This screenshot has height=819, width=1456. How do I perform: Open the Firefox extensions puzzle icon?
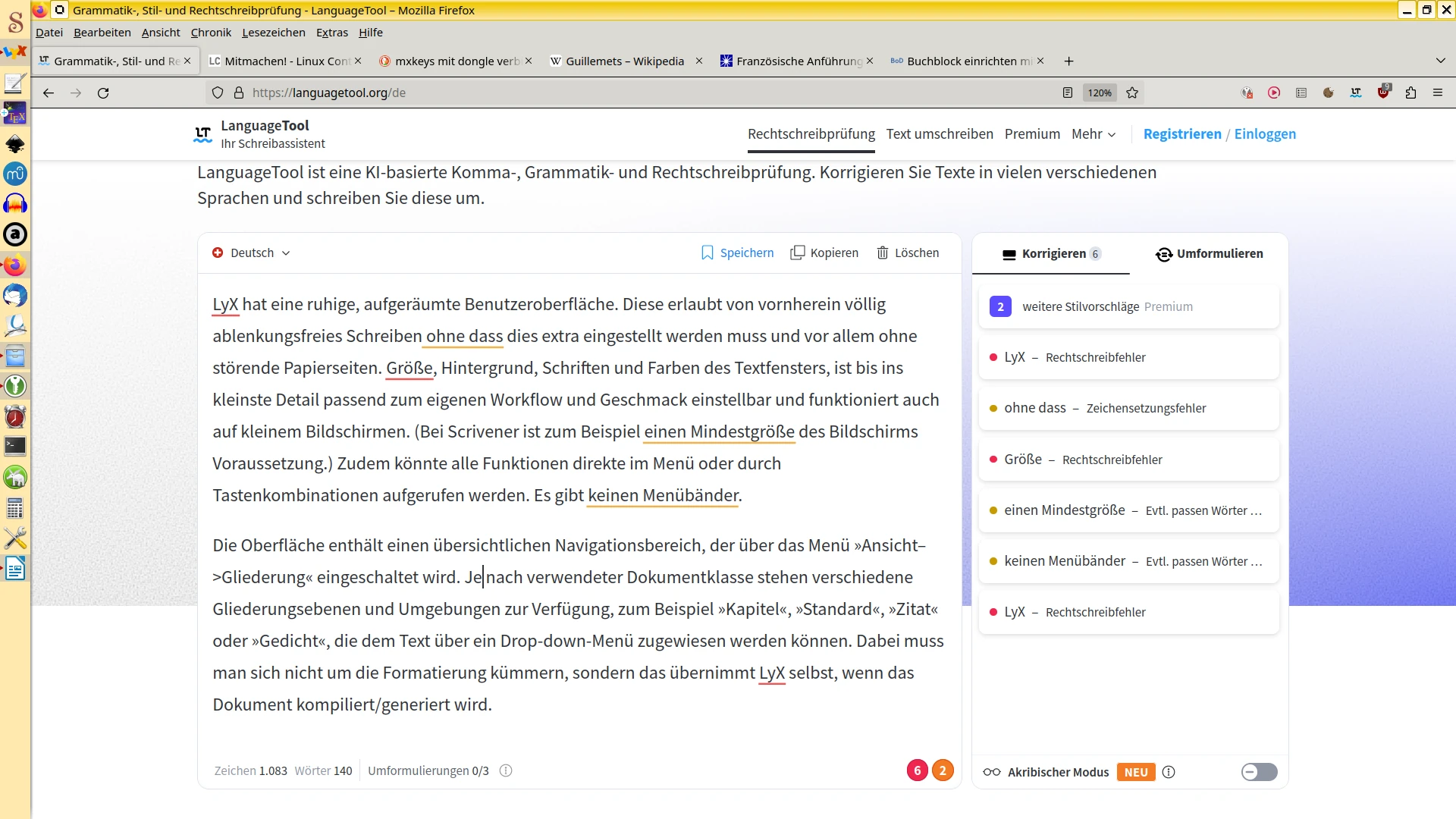click(x=1410, y=93)
